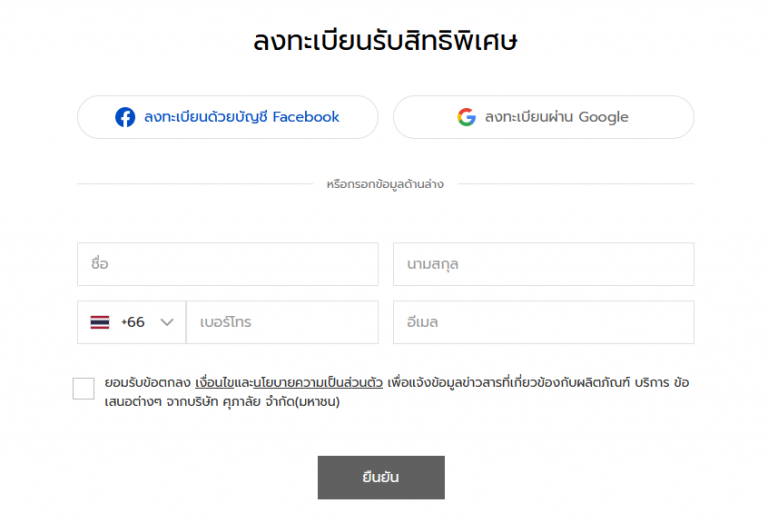This screenshot has width=768, height=523.
Task: Tick the ยอมรับข้อตกลง consent checkbox
Action: click(x=83, y=389)
